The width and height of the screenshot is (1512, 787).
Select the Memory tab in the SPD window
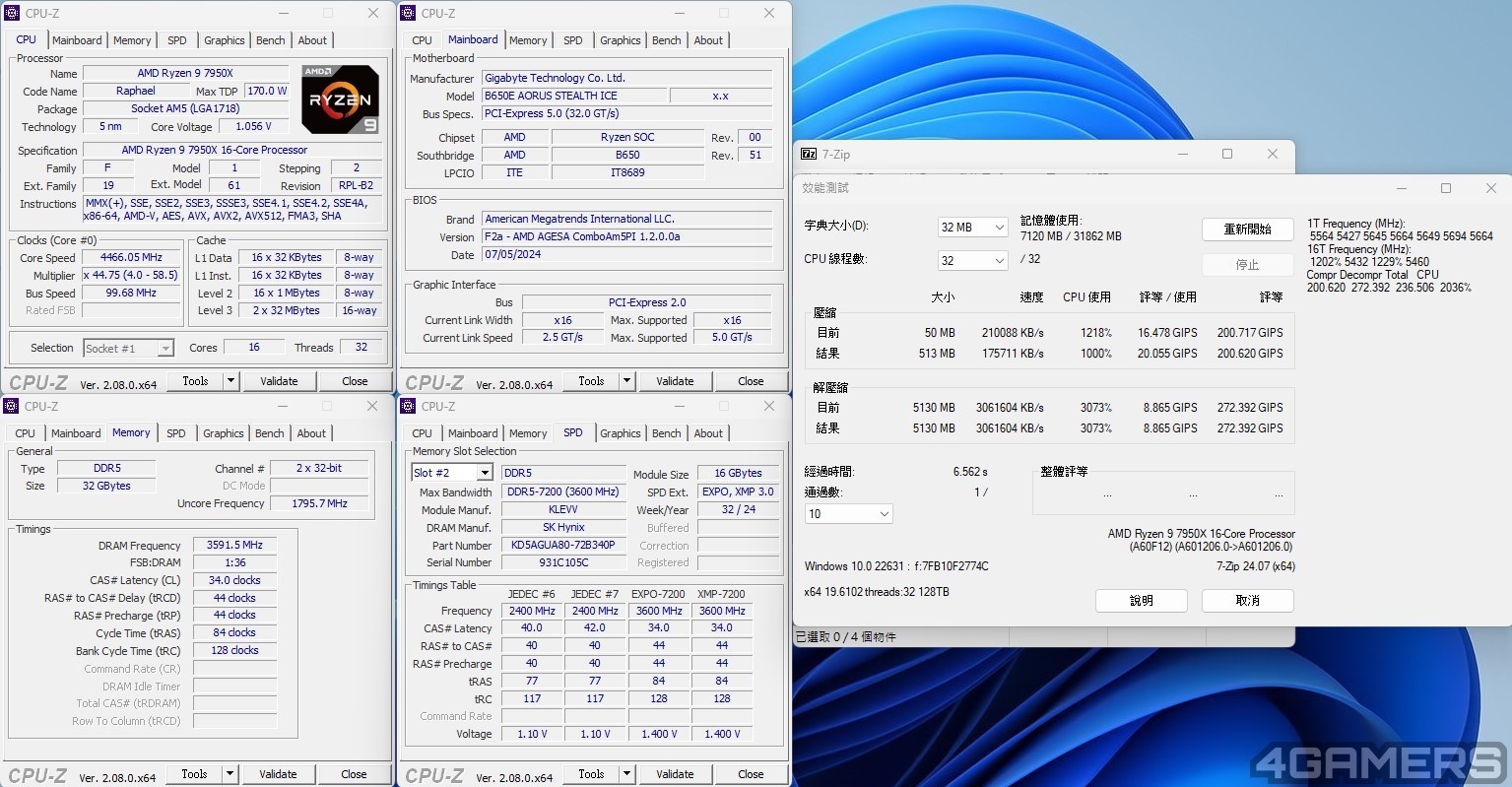coord(528,433)
